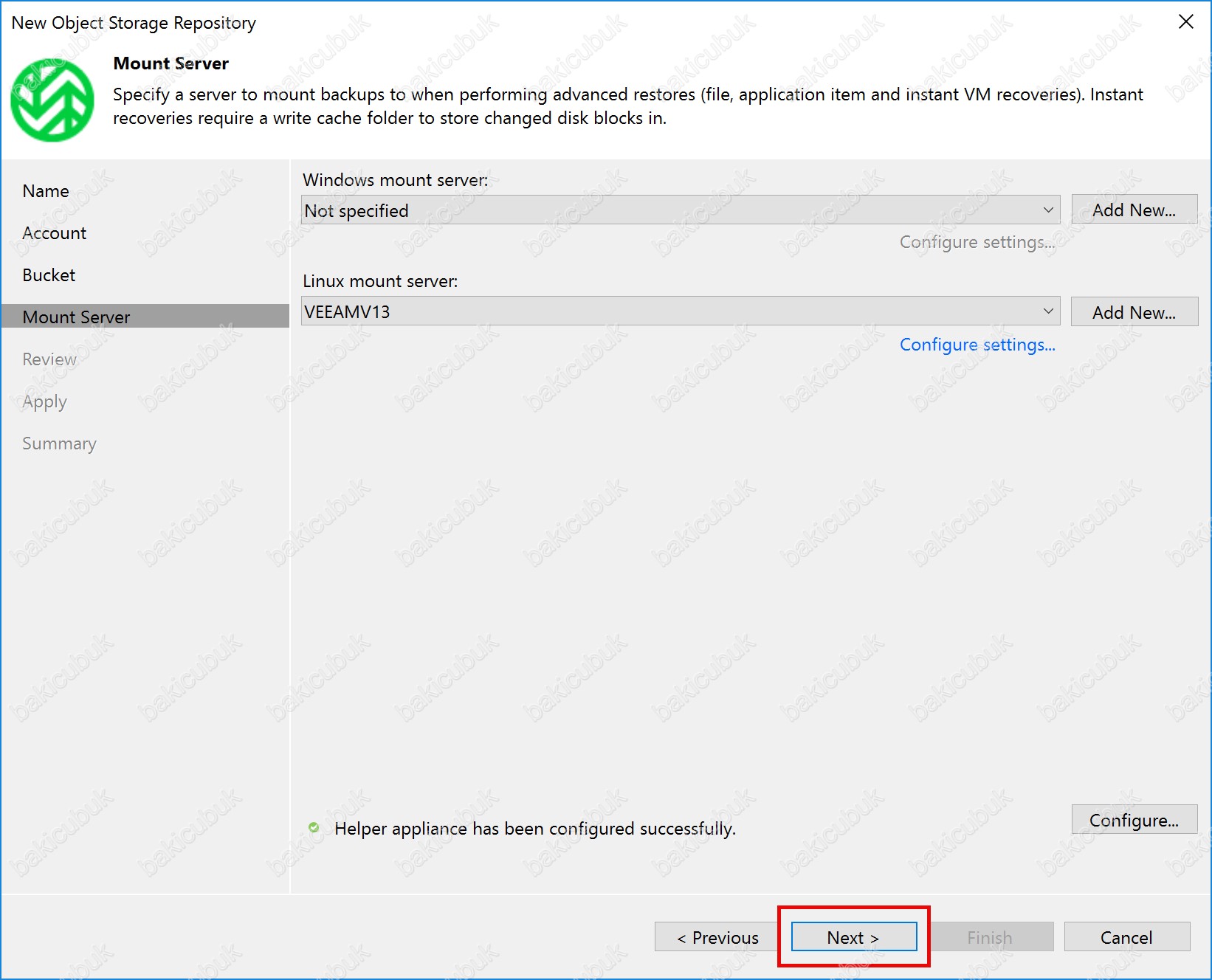Click the green success checkmark icon
This screenshot has height=980, width=1212.
[314, 827]
